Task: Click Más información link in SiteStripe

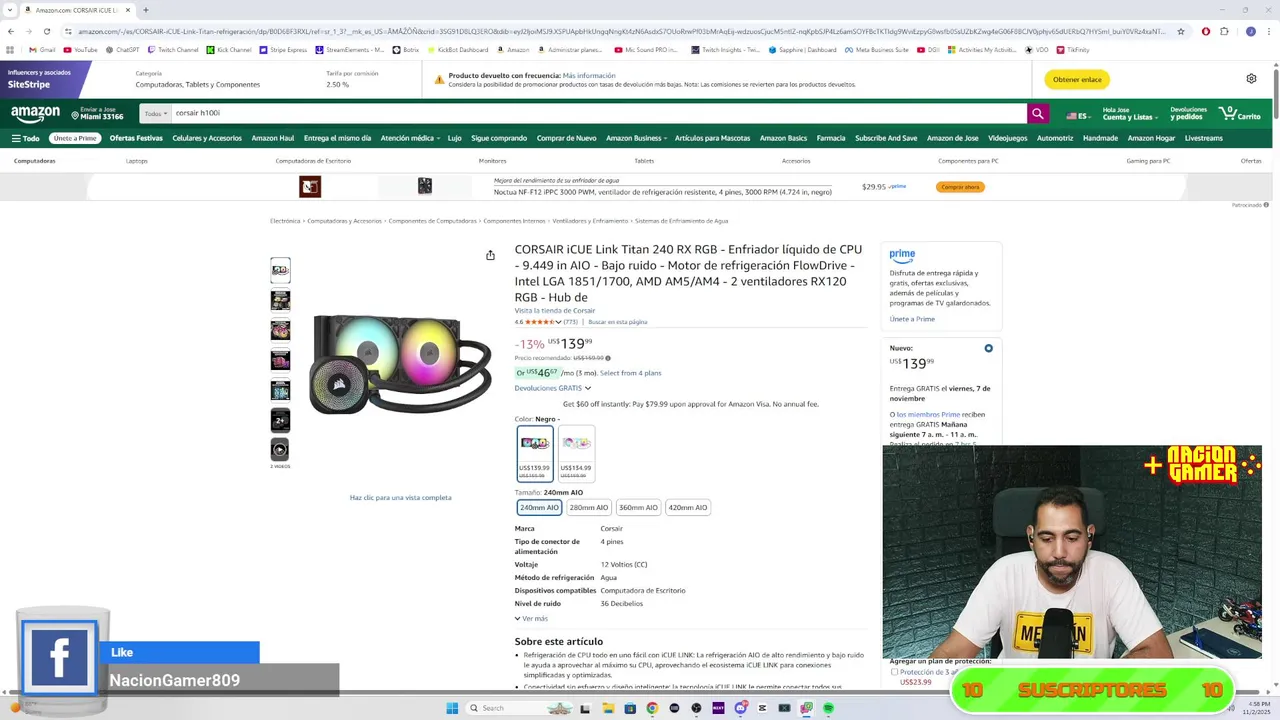Action: (589, 76)
